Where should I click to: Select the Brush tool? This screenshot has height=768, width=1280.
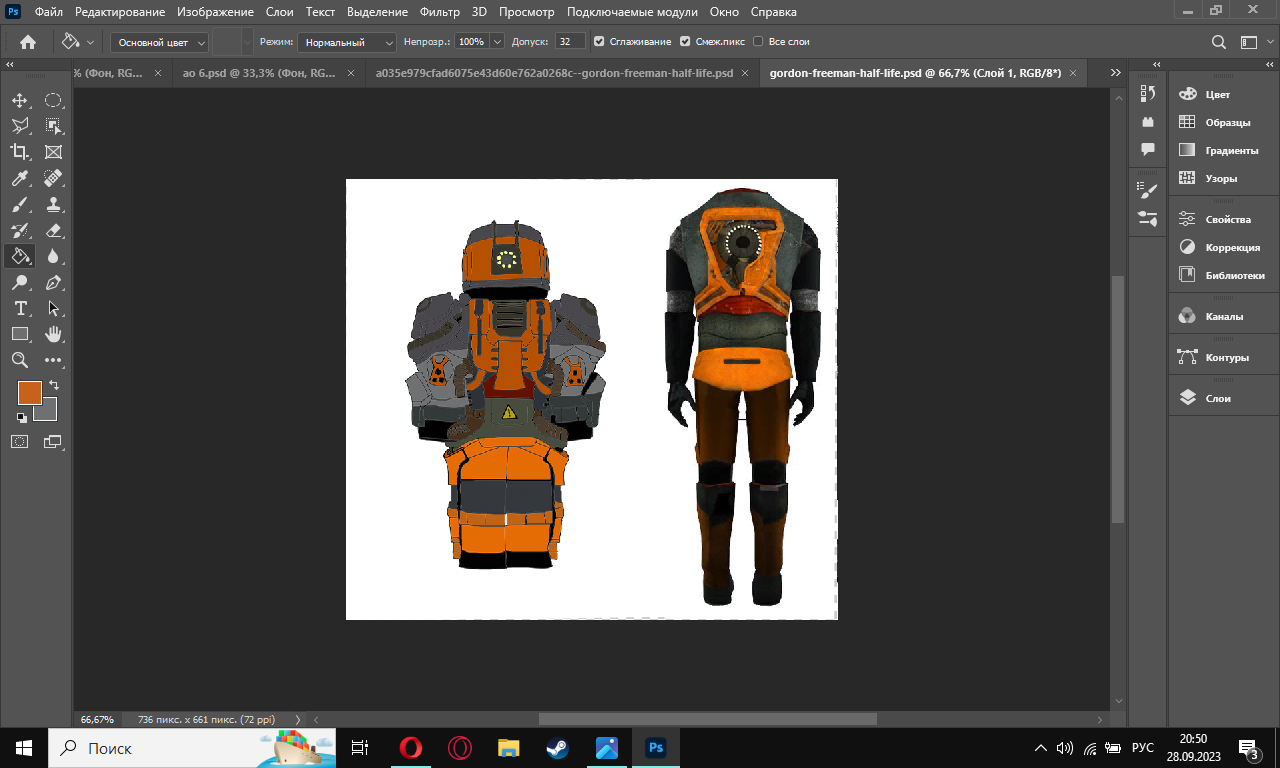(x=19, y=204)
